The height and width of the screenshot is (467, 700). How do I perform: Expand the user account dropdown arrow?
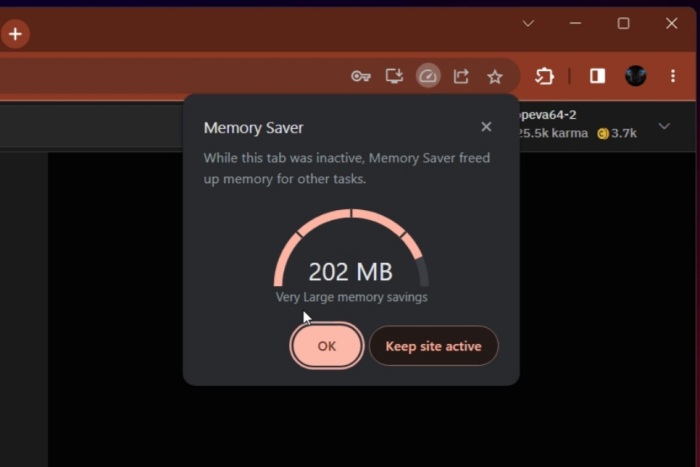664,126
